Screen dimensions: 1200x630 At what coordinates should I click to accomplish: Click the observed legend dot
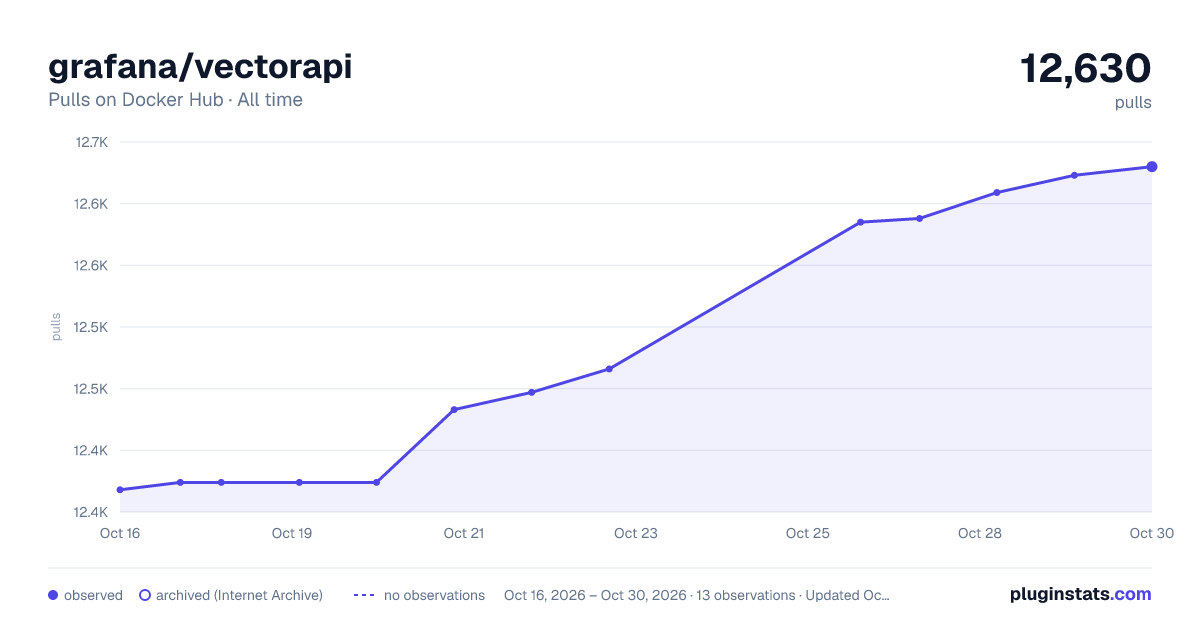[x=53, y=595]
